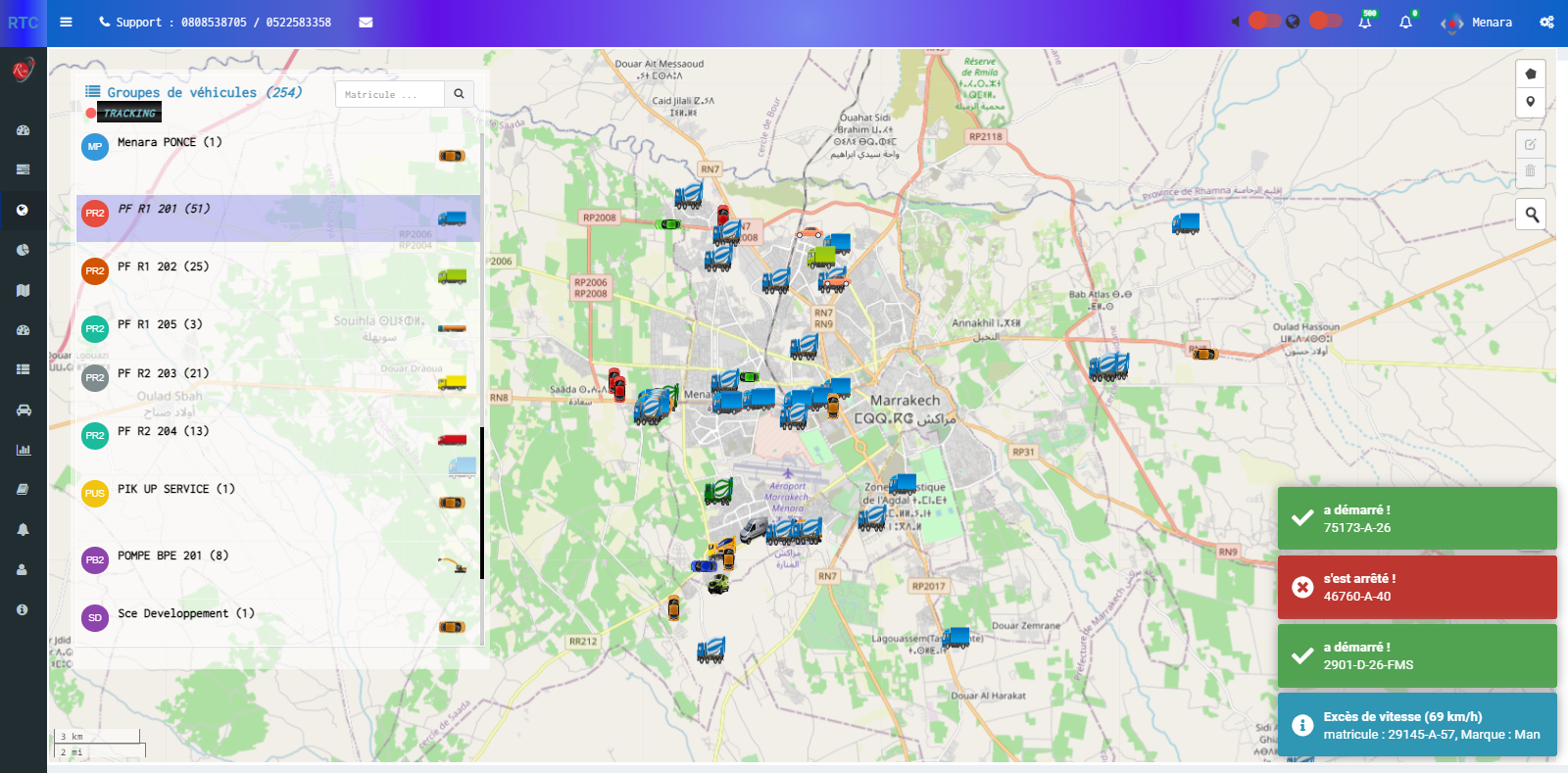The width and height of the screenshot is (1568, 773).
Task: Open the server list sidebar icon
Action: (x=23, y=169)
